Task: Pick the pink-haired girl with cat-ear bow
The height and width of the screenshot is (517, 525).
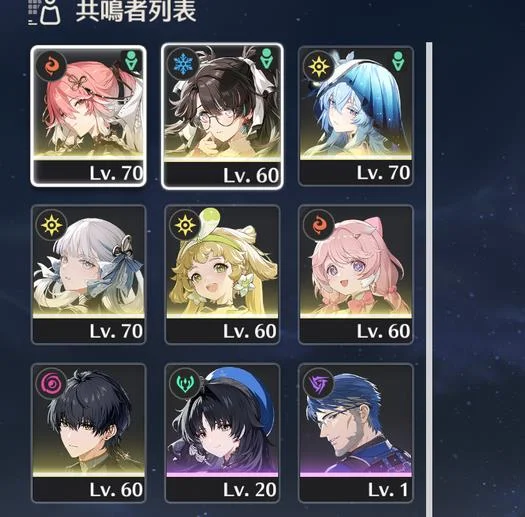Action: [x=356, y=274]
